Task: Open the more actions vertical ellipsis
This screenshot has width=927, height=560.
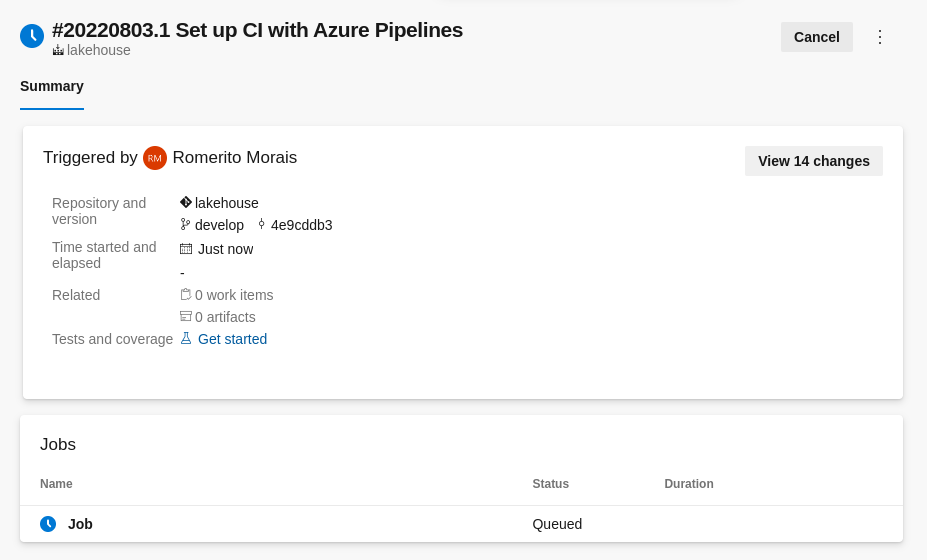Action: pyautogui.click(x=880, y=37)
